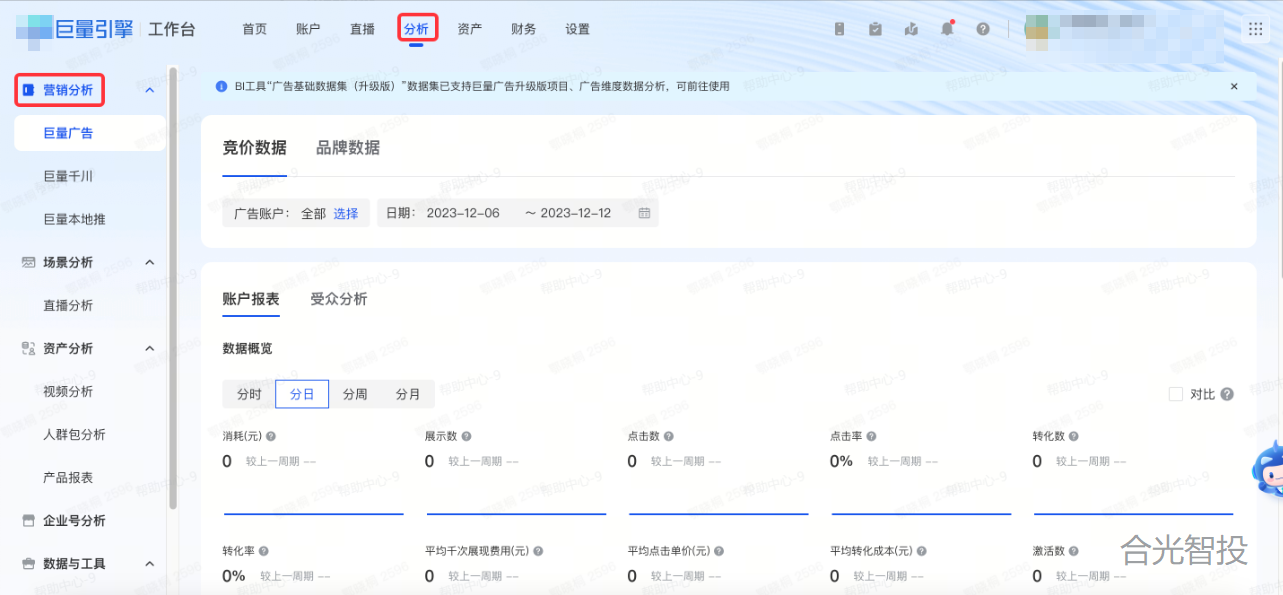The width and height of the screenshot is (1283, 595).
Task: Open the nine-dot app grid menu
Action: pos(1255,29)
